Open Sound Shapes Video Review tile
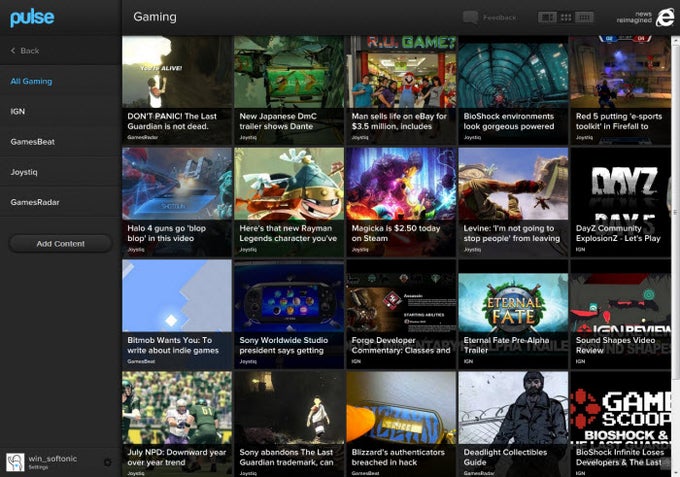 point(621,314)
